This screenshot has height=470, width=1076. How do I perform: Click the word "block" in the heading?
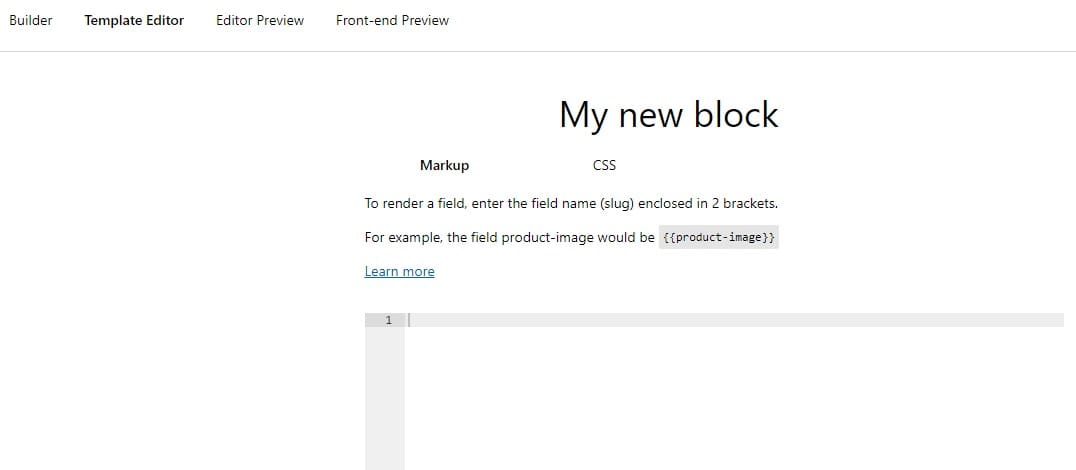(x=736, y=114)
